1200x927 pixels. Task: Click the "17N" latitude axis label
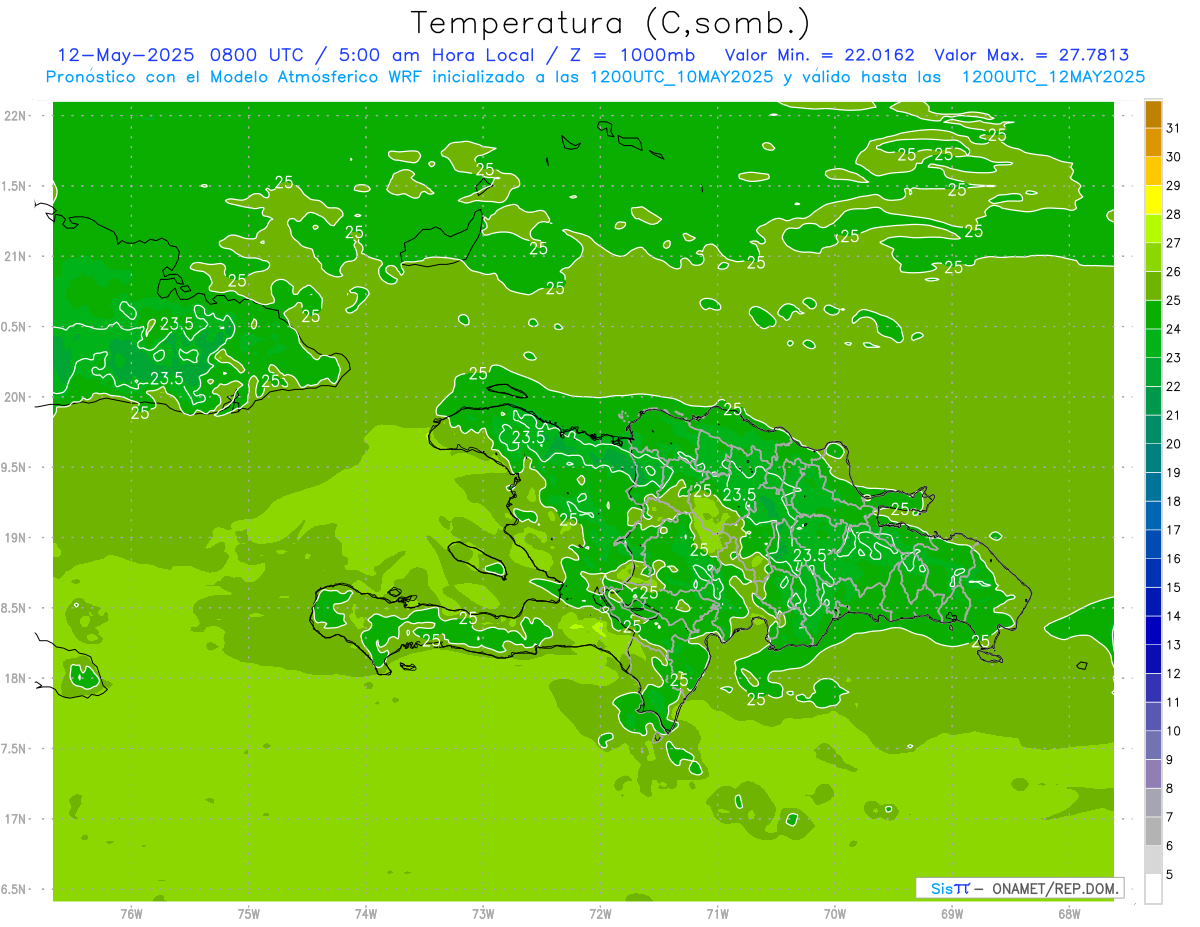(x=15, y=819)
